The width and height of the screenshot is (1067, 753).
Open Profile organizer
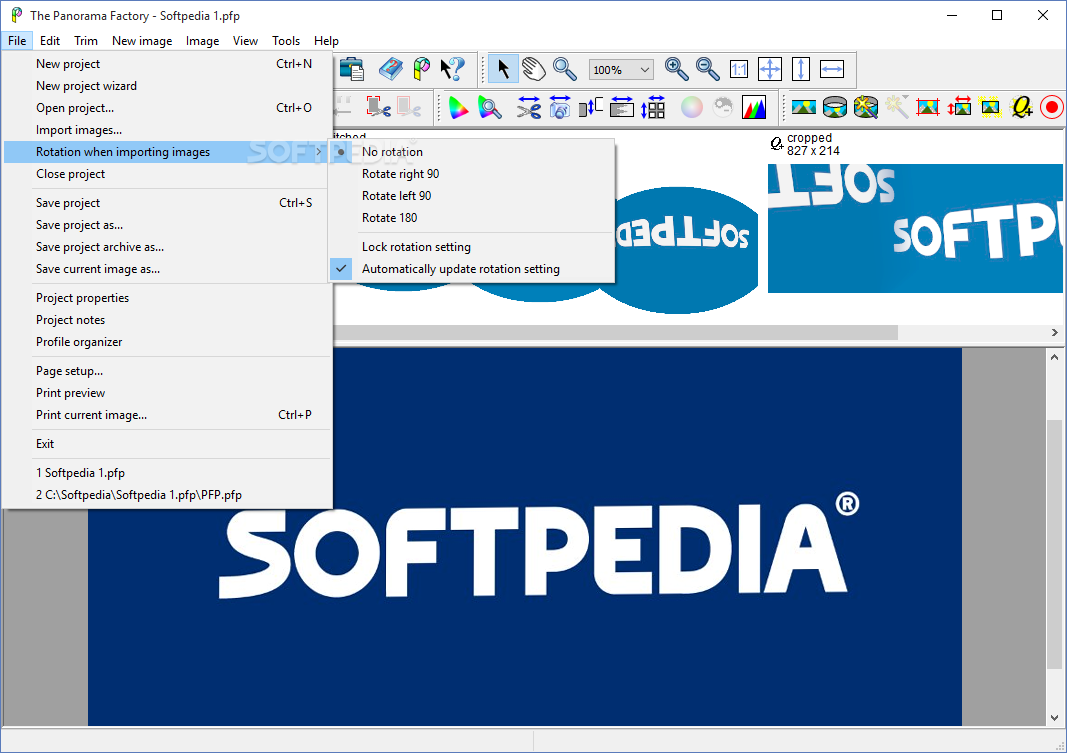point(167,341)
